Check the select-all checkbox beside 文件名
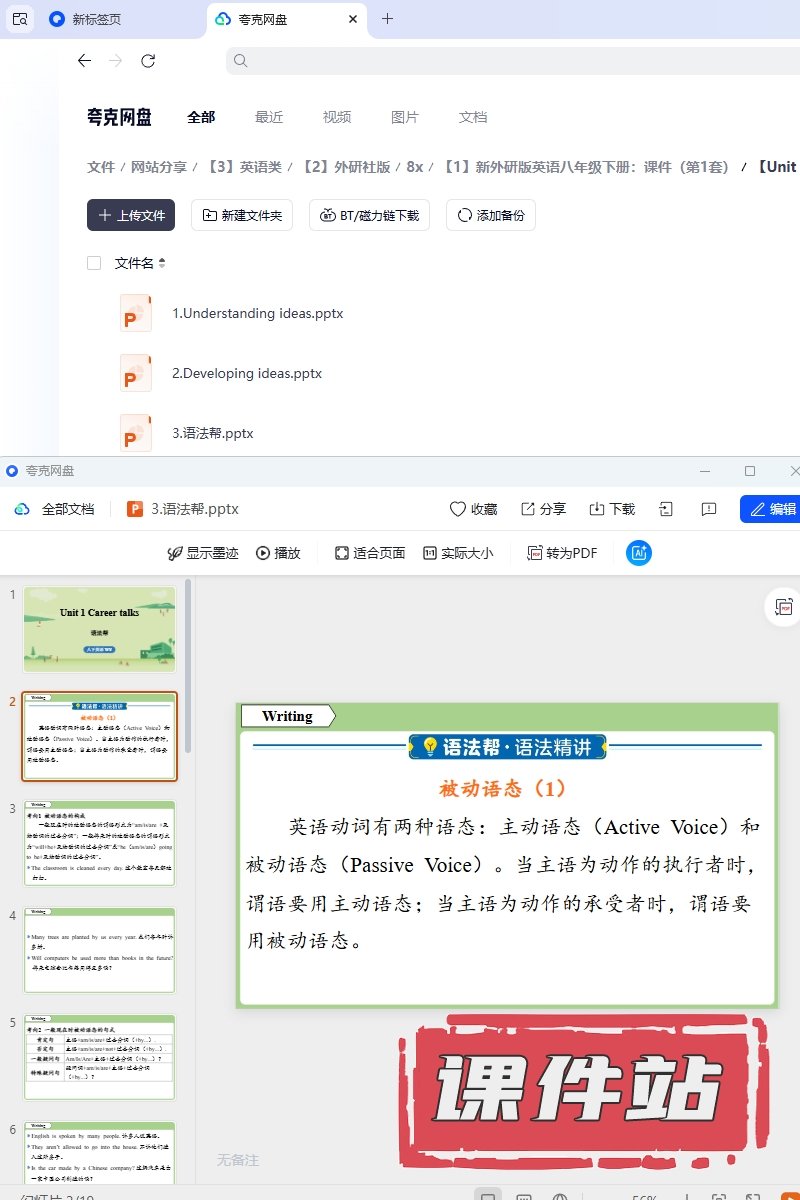 click(94, 263)
